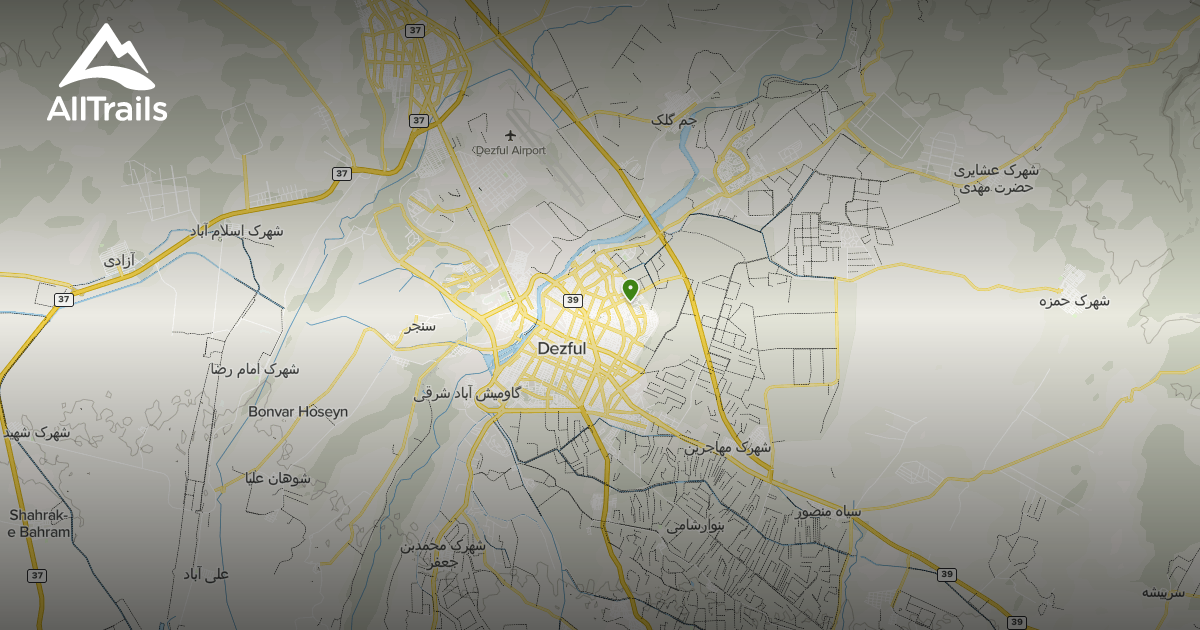Click the Route 37 shield at top of map
This screenshot has height=630, width=1200.
coord(416,30)
